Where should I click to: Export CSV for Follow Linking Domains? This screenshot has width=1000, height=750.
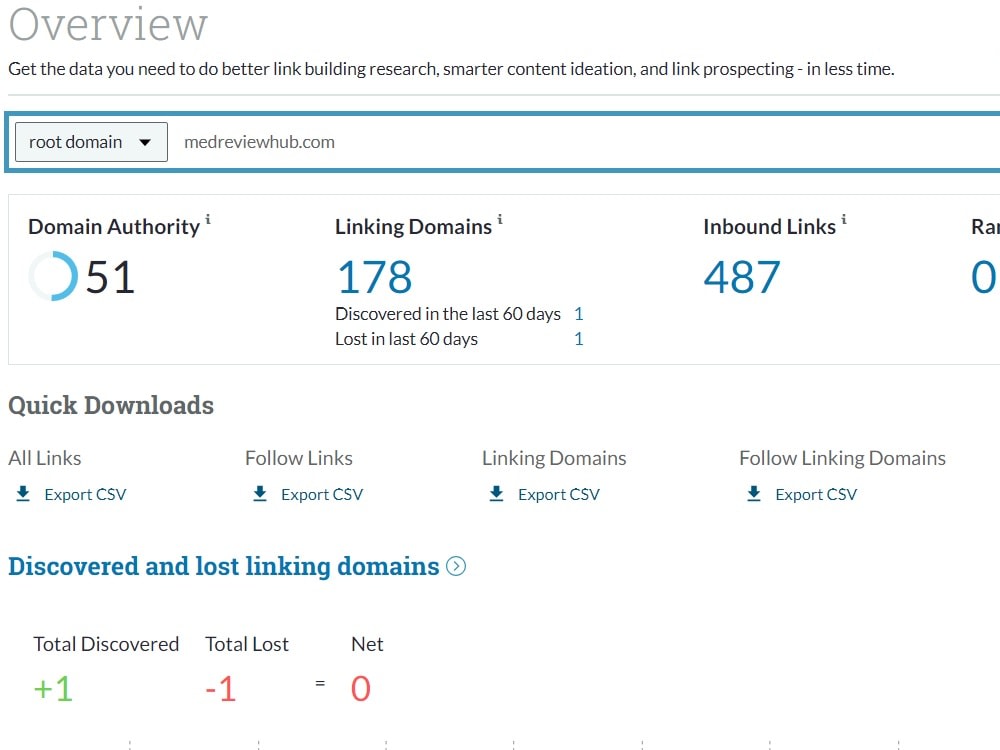pos(816,494)
